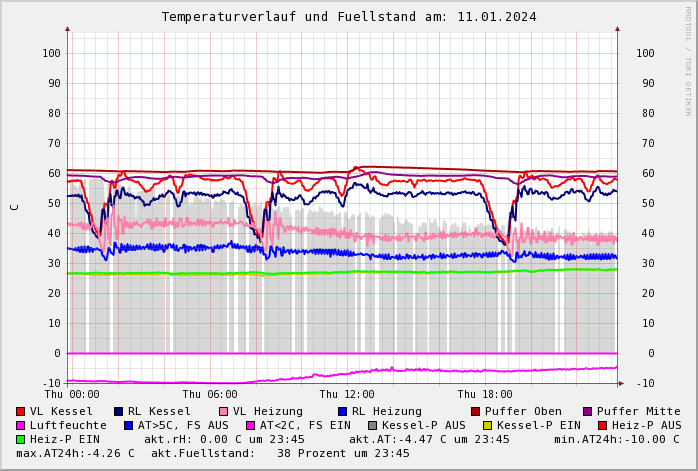Click the 'Puffer Oben' legend label
Screen dimensions: 698x471
coord(523,411)
